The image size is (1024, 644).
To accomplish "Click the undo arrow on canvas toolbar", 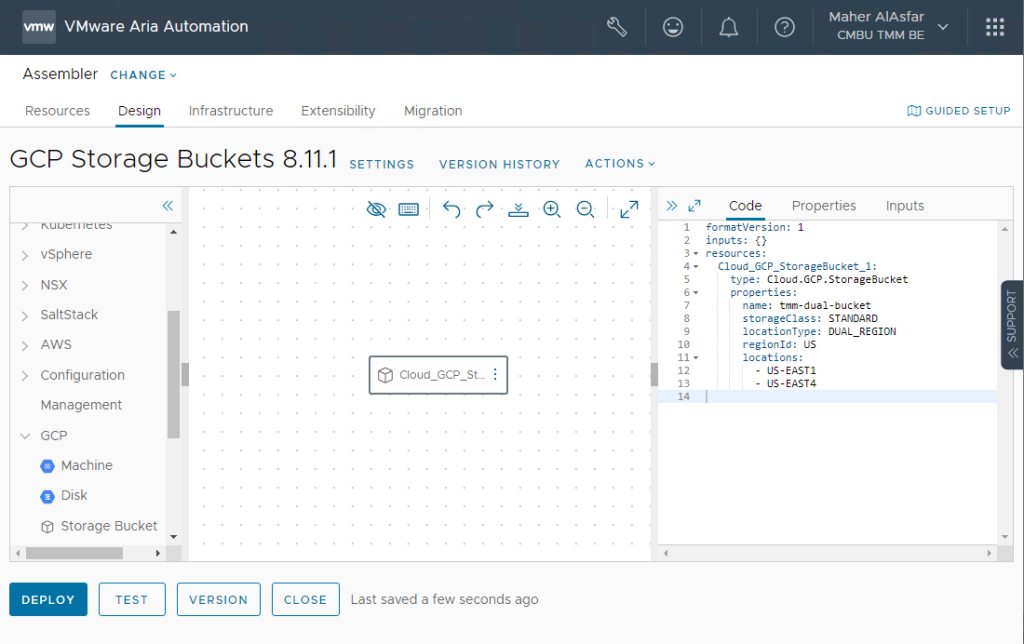I will pyautogui.click(x=451, y=209).
